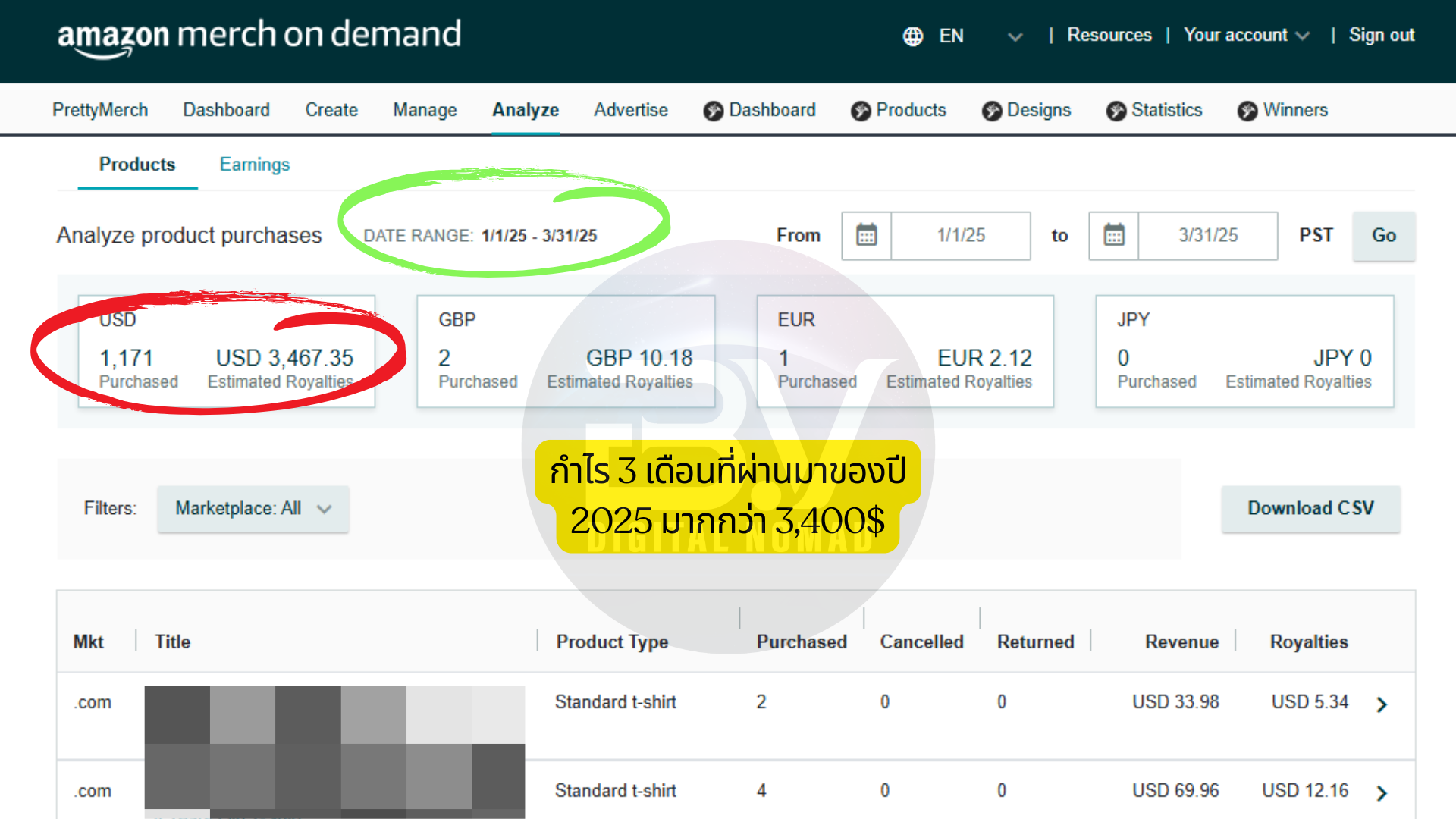Click the Download CSV button
Screen dimensions: 1456x819
(1310, 509)
